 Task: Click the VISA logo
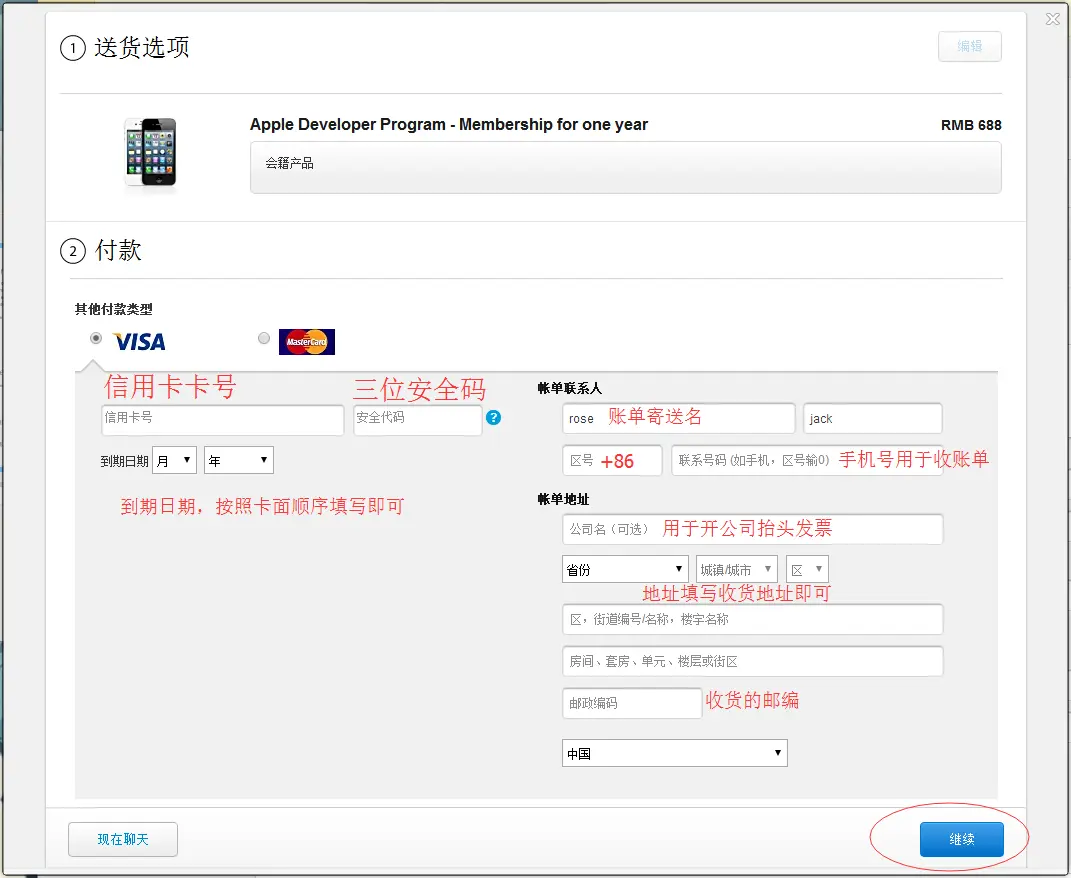pyautogui.click(x=139, y=342)
